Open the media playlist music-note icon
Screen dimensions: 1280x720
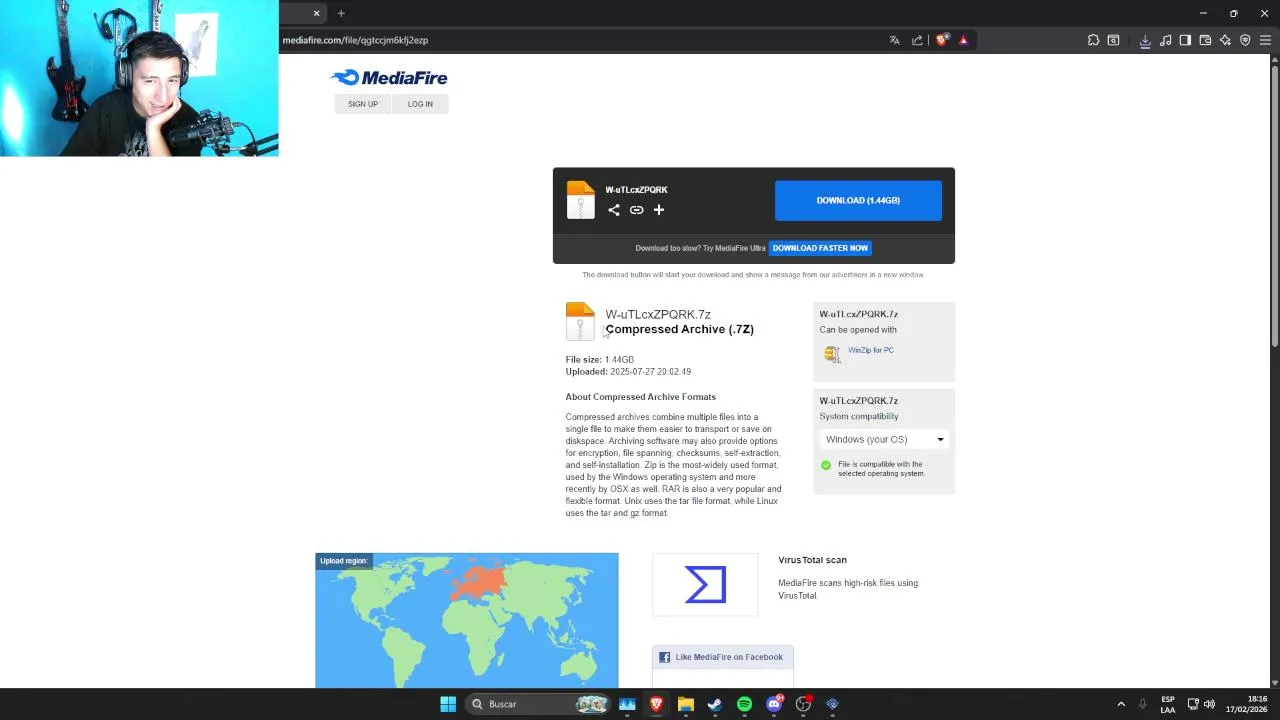click(1165, 40)
